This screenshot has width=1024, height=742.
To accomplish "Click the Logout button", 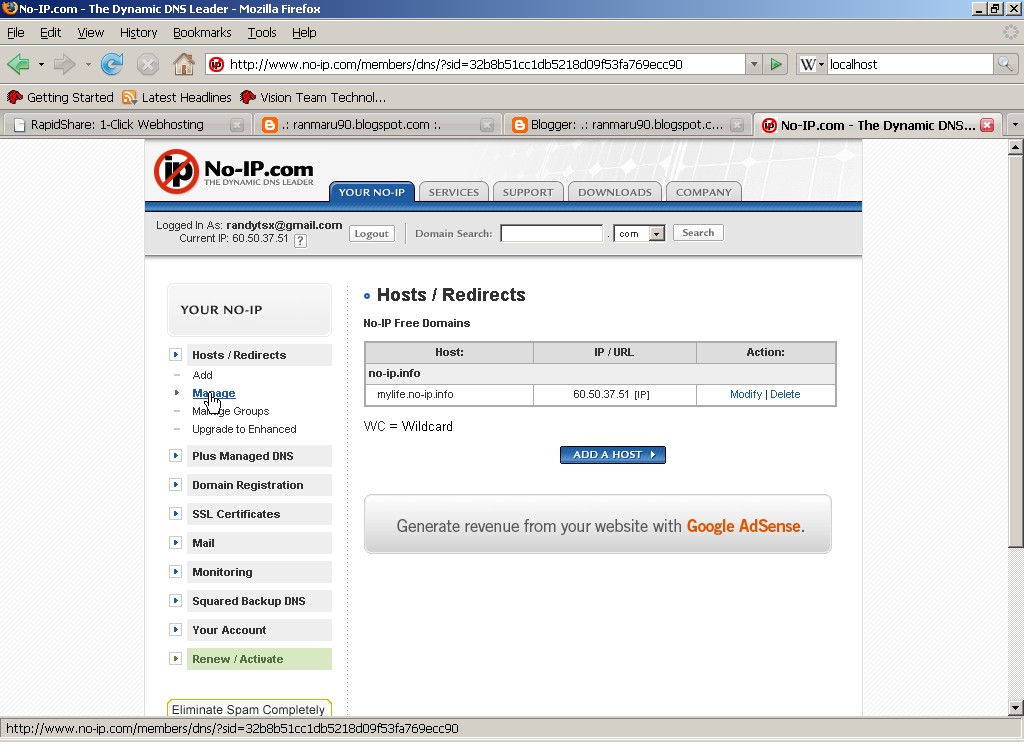I will point(372,233).
